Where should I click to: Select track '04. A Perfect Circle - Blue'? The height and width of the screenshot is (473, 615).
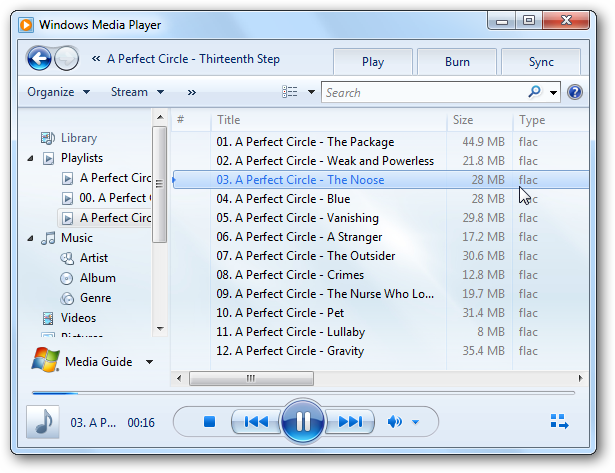tap(380, 199)
